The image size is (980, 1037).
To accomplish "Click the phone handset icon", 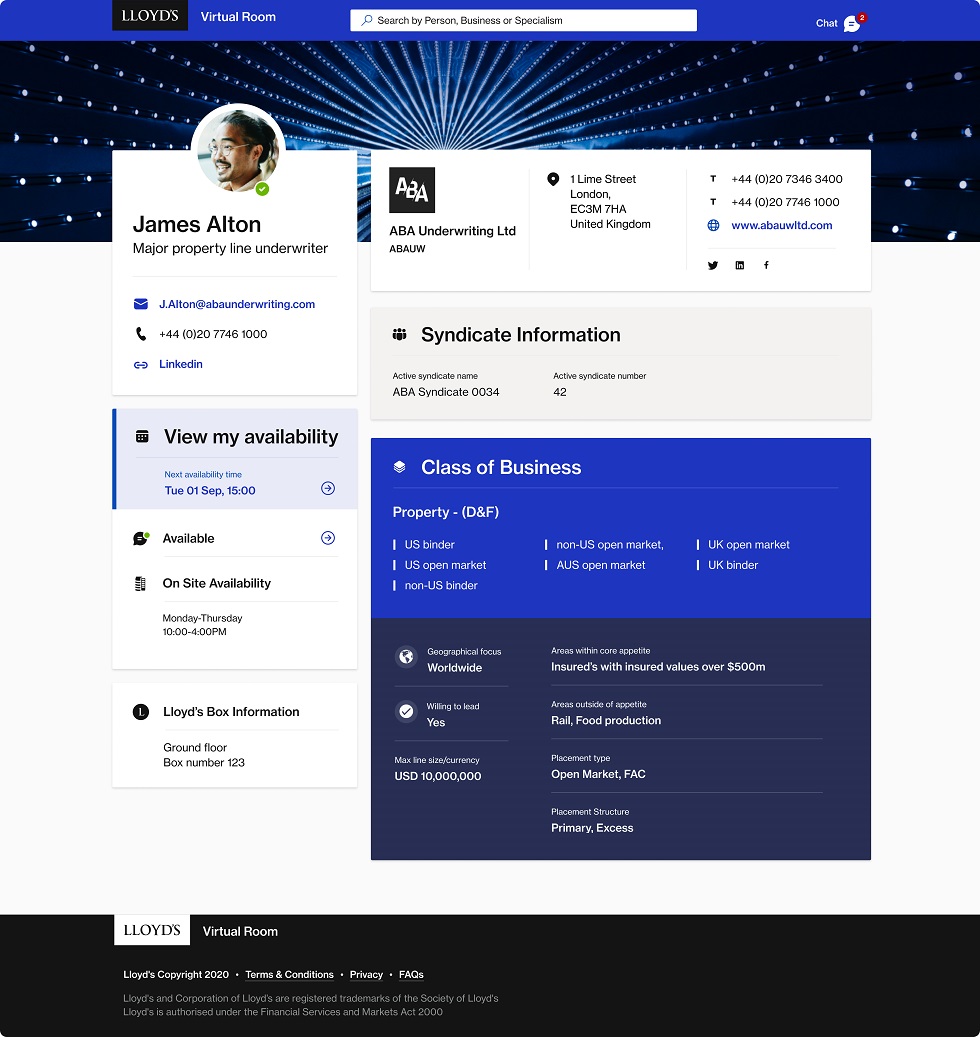I will [x=141, y=334].
